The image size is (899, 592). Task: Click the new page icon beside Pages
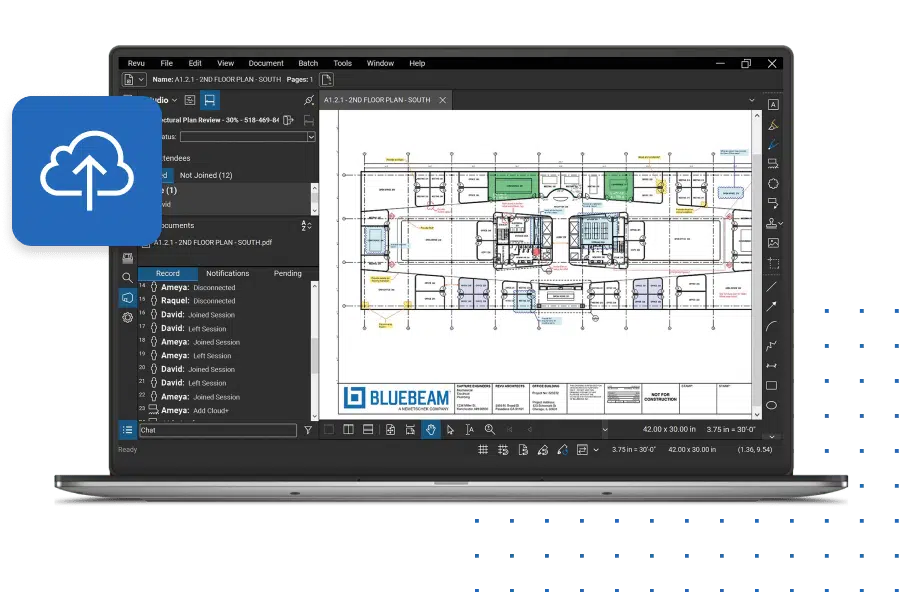point(326,80)
